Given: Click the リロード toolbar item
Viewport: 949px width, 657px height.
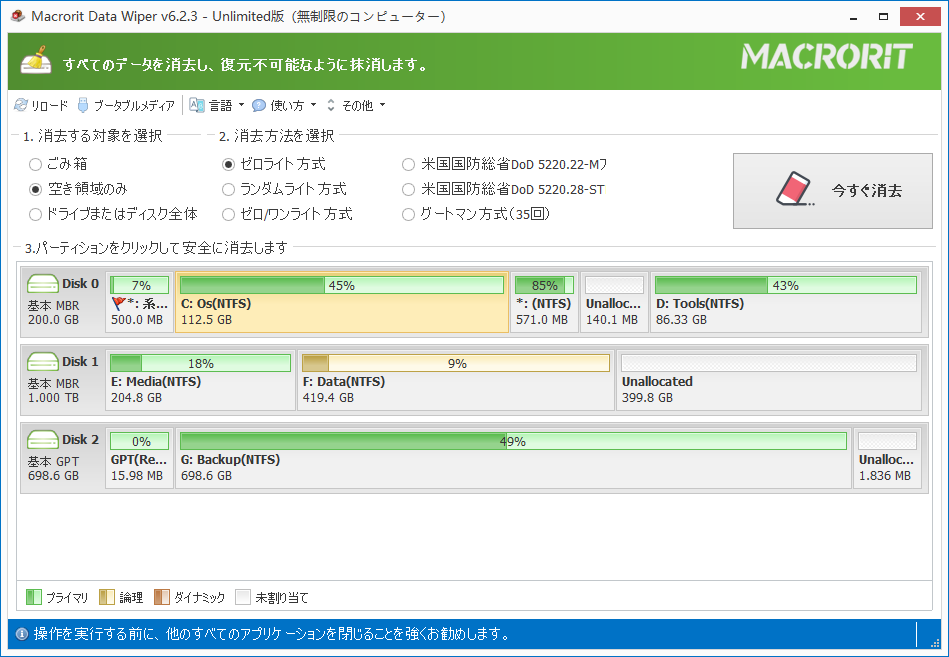Looking at the screenshot, I should [x=41, y=105].
